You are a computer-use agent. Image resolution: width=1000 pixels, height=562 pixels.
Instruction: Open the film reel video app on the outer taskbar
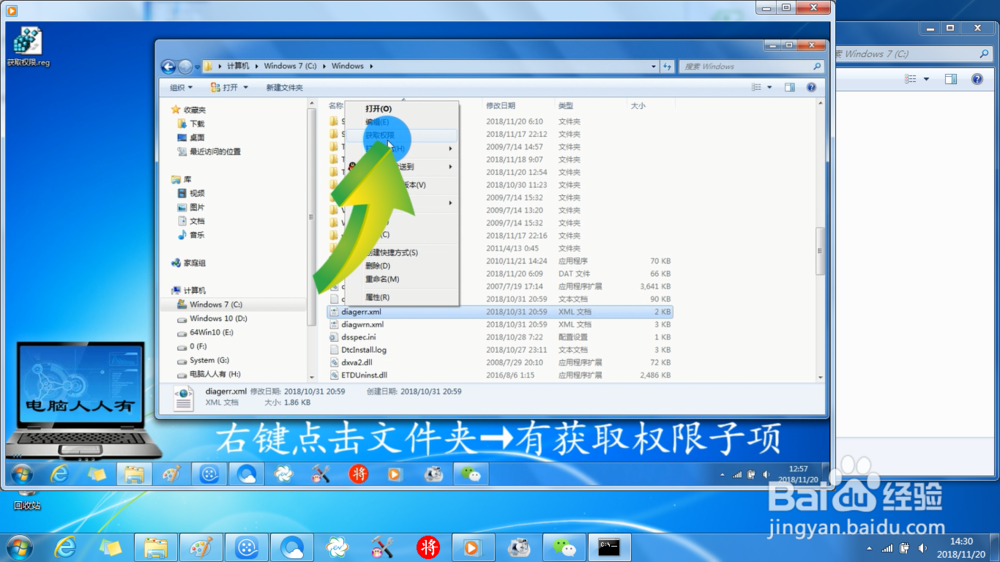(247, 547)
